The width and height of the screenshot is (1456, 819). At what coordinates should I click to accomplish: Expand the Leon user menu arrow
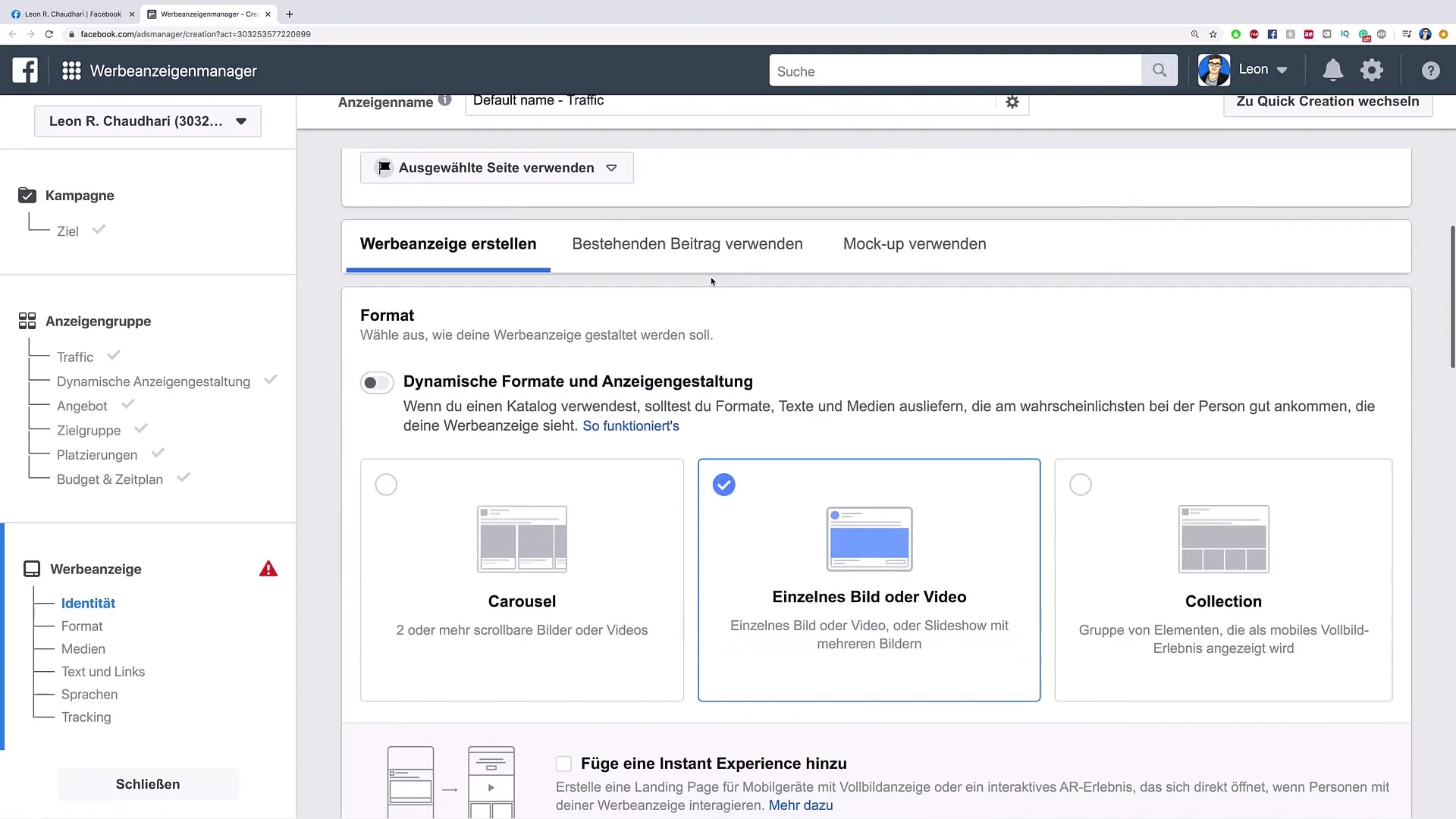(x=1282, y=71)
